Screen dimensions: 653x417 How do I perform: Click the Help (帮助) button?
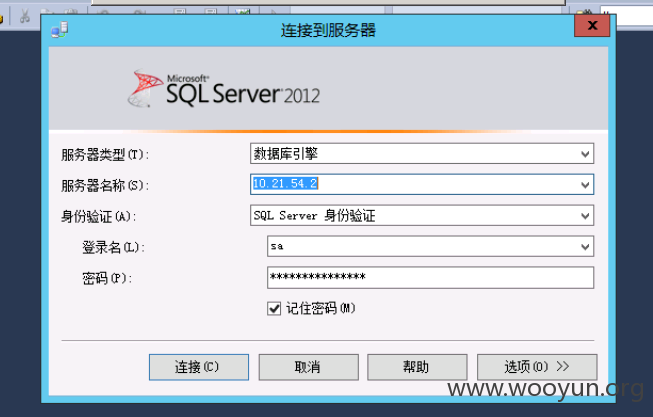pos(417,367)
